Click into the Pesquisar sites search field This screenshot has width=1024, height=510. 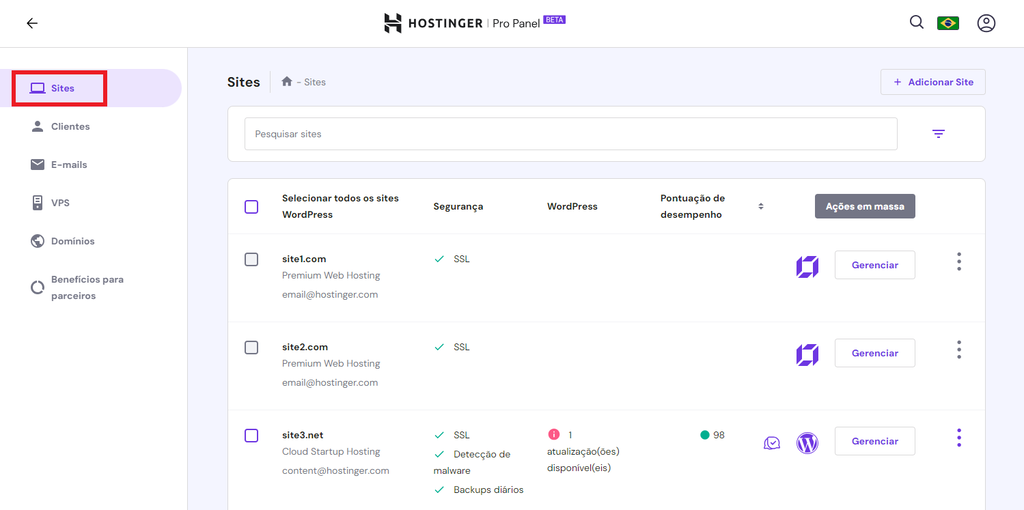click(x=571, y=134)
